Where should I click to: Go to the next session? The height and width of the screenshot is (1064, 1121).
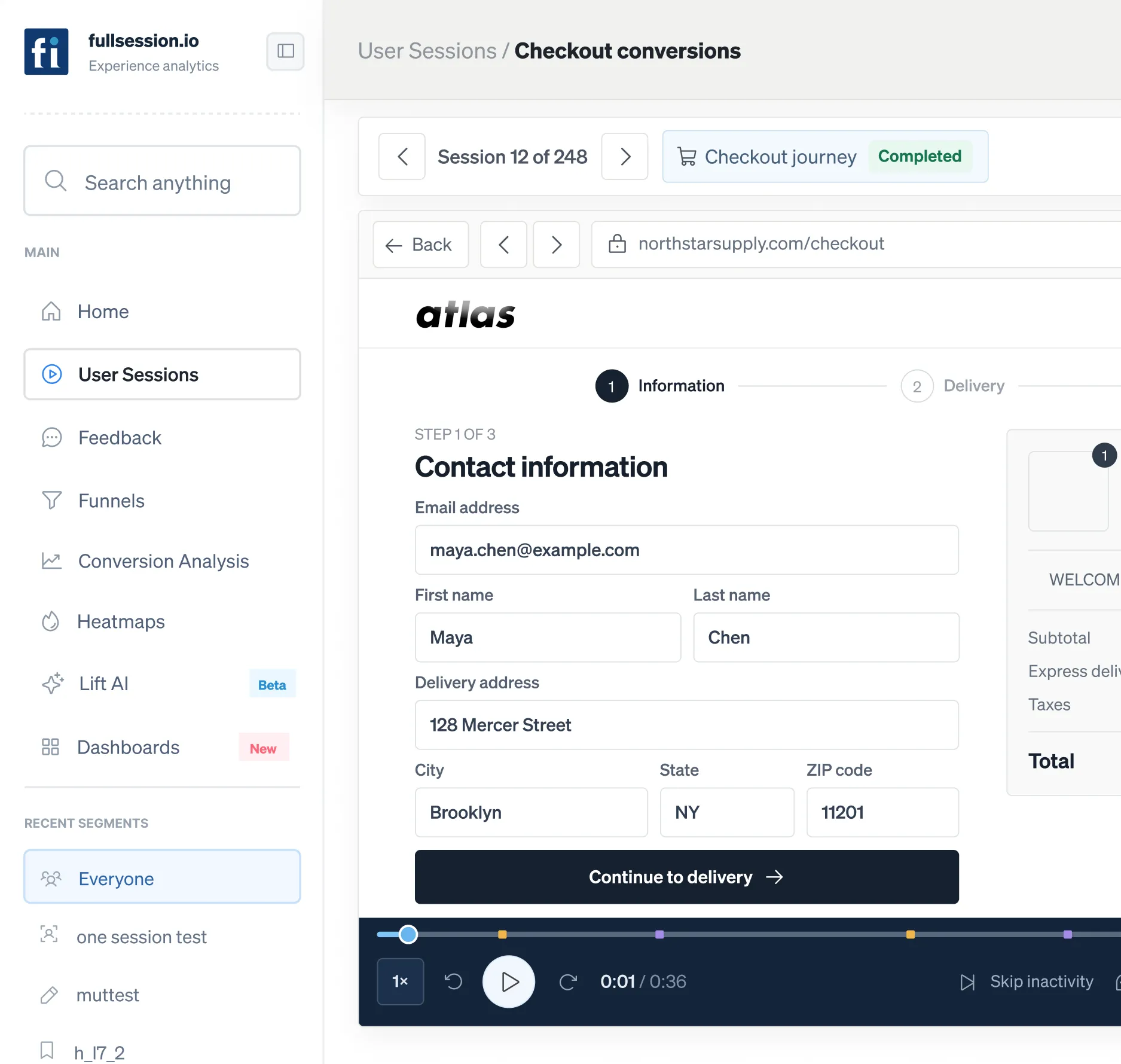click(x=625, y=157)
